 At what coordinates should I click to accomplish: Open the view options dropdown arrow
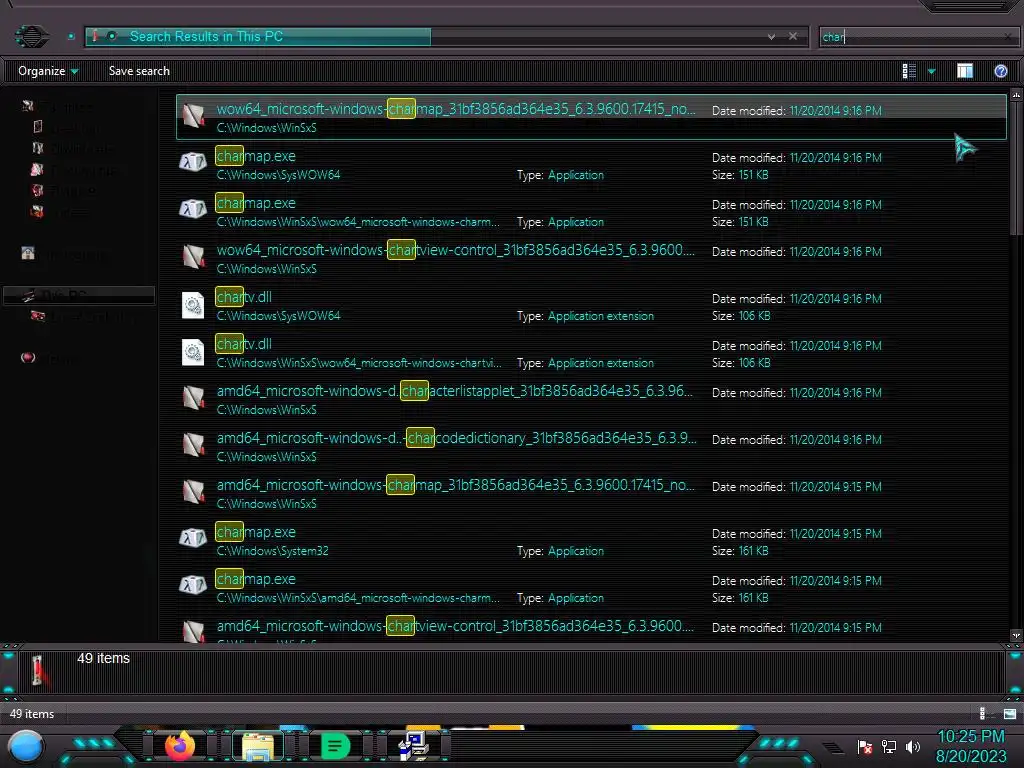click(932, 71)
